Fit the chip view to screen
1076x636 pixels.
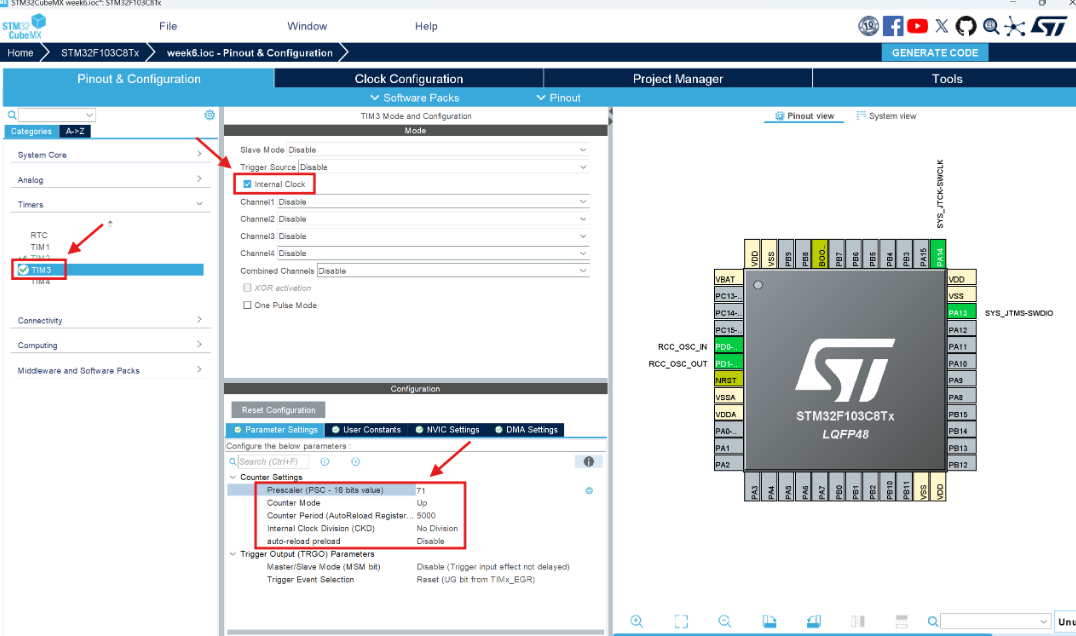coord(681,621)
